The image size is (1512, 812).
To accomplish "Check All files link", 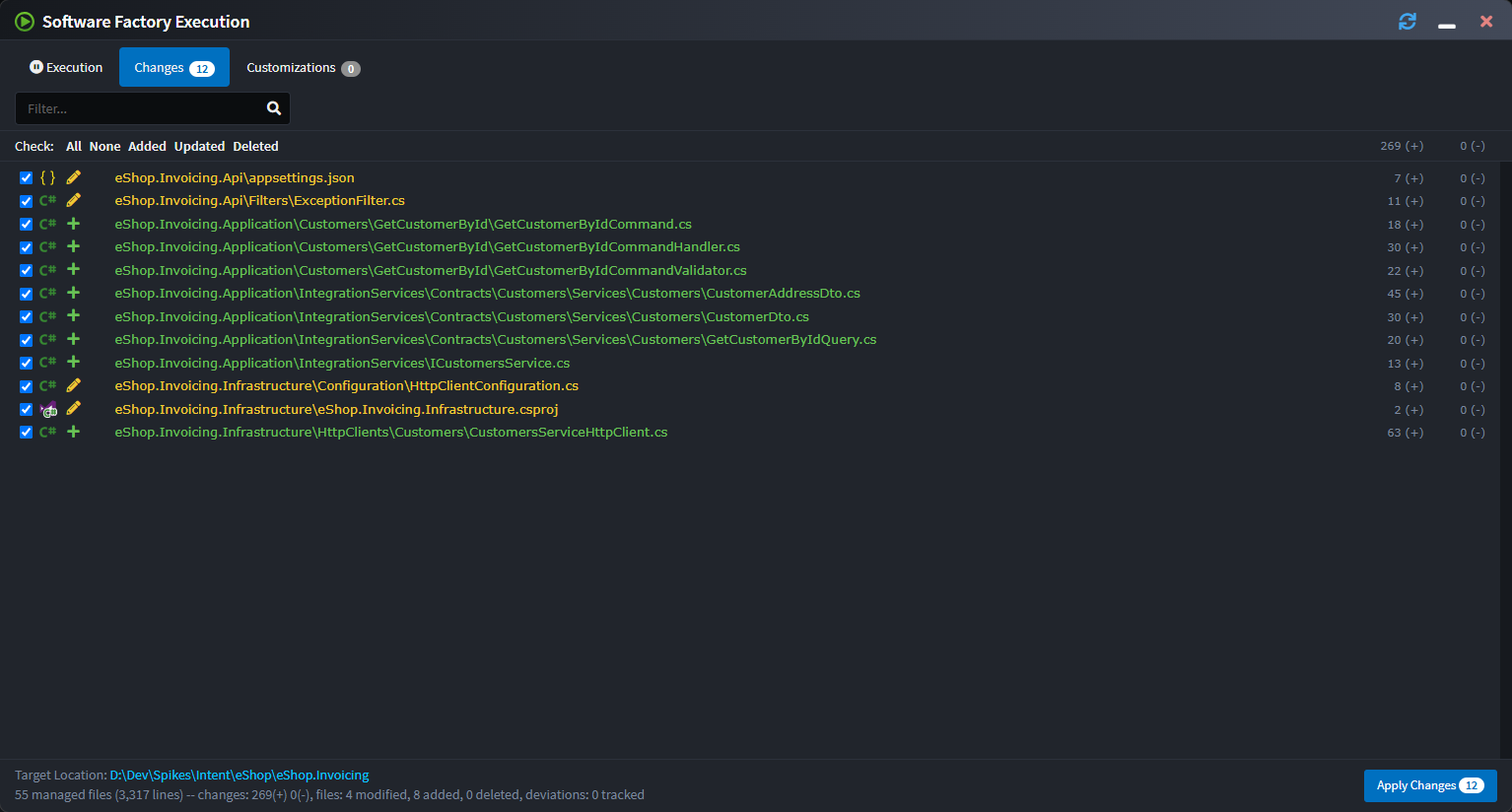I will coord(74,146).
